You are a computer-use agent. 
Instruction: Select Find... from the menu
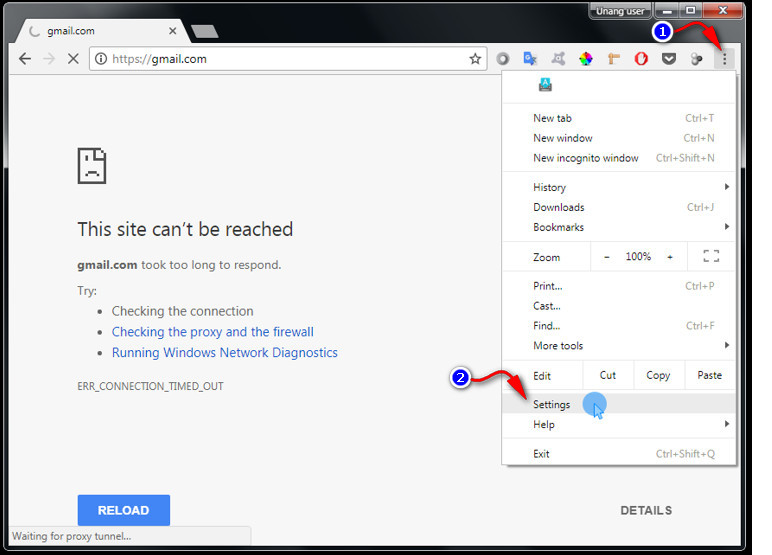[619, 326]
